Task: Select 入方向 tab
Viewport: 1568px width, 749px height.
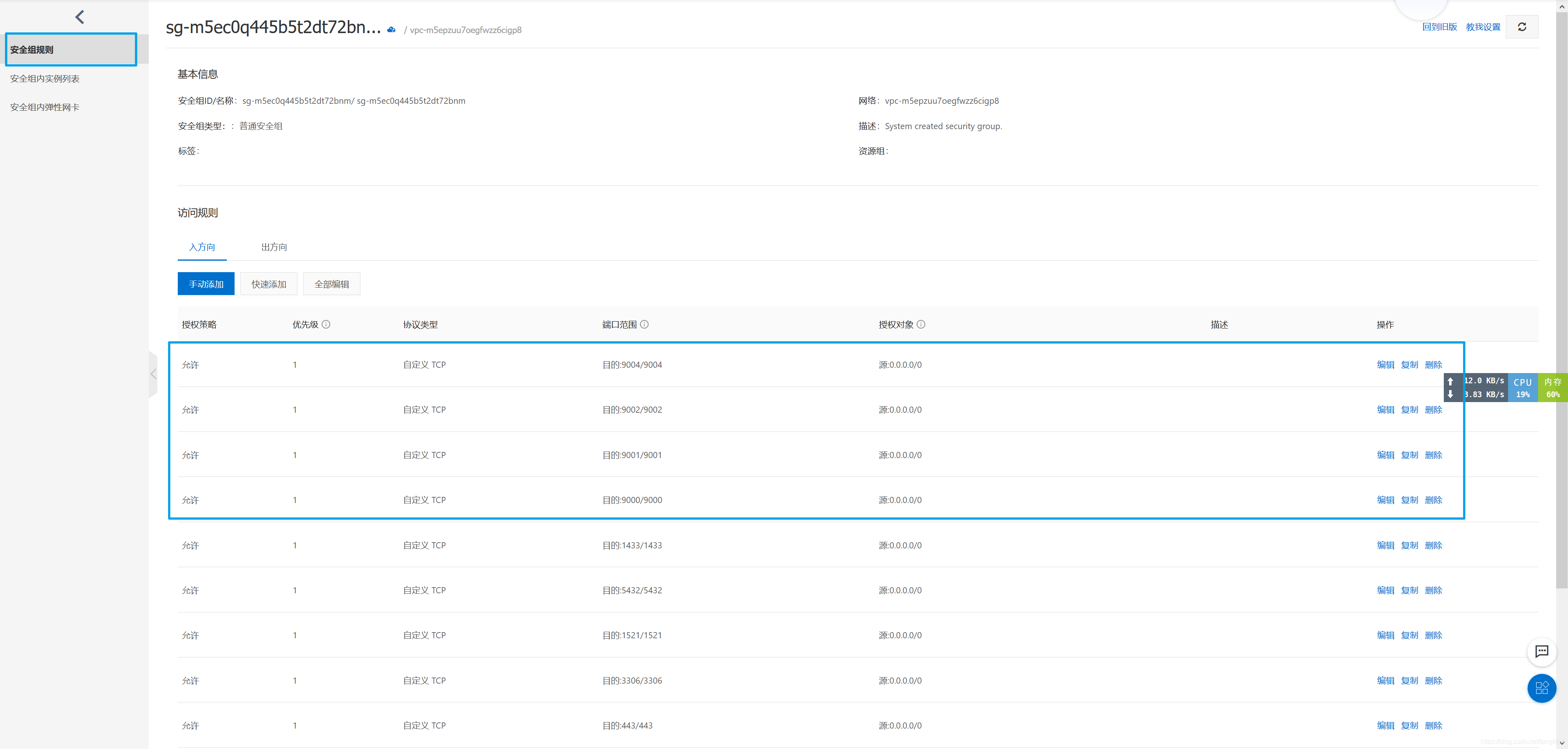Action: point(202,247)
